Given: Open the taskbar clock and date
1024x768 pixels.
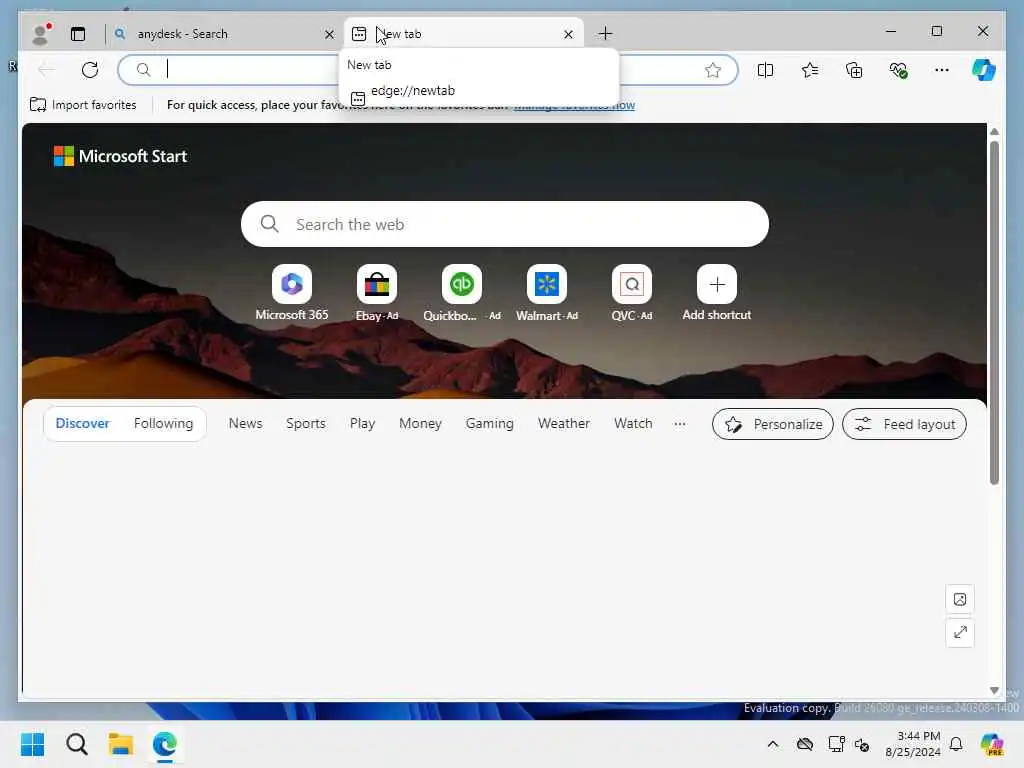Looking at the screenshot, I should pyautogui.click(x=913, y=744).
